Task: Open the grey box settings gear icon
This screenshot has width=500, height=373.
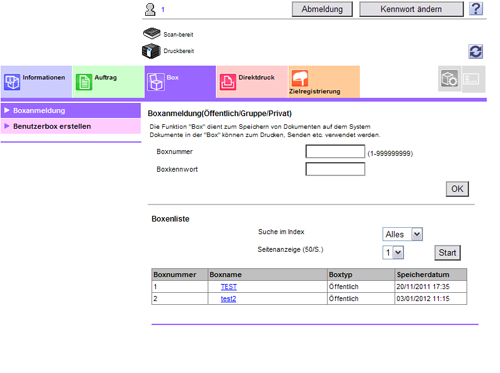Action: (449, 79)
